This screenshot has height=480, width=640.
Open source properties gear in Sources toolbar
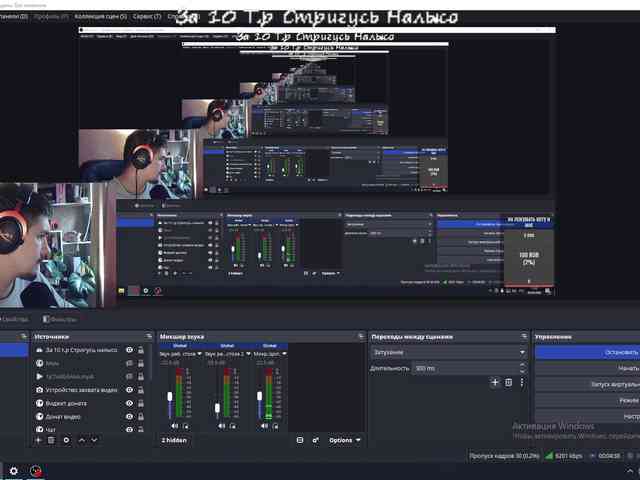click(66, 440)
